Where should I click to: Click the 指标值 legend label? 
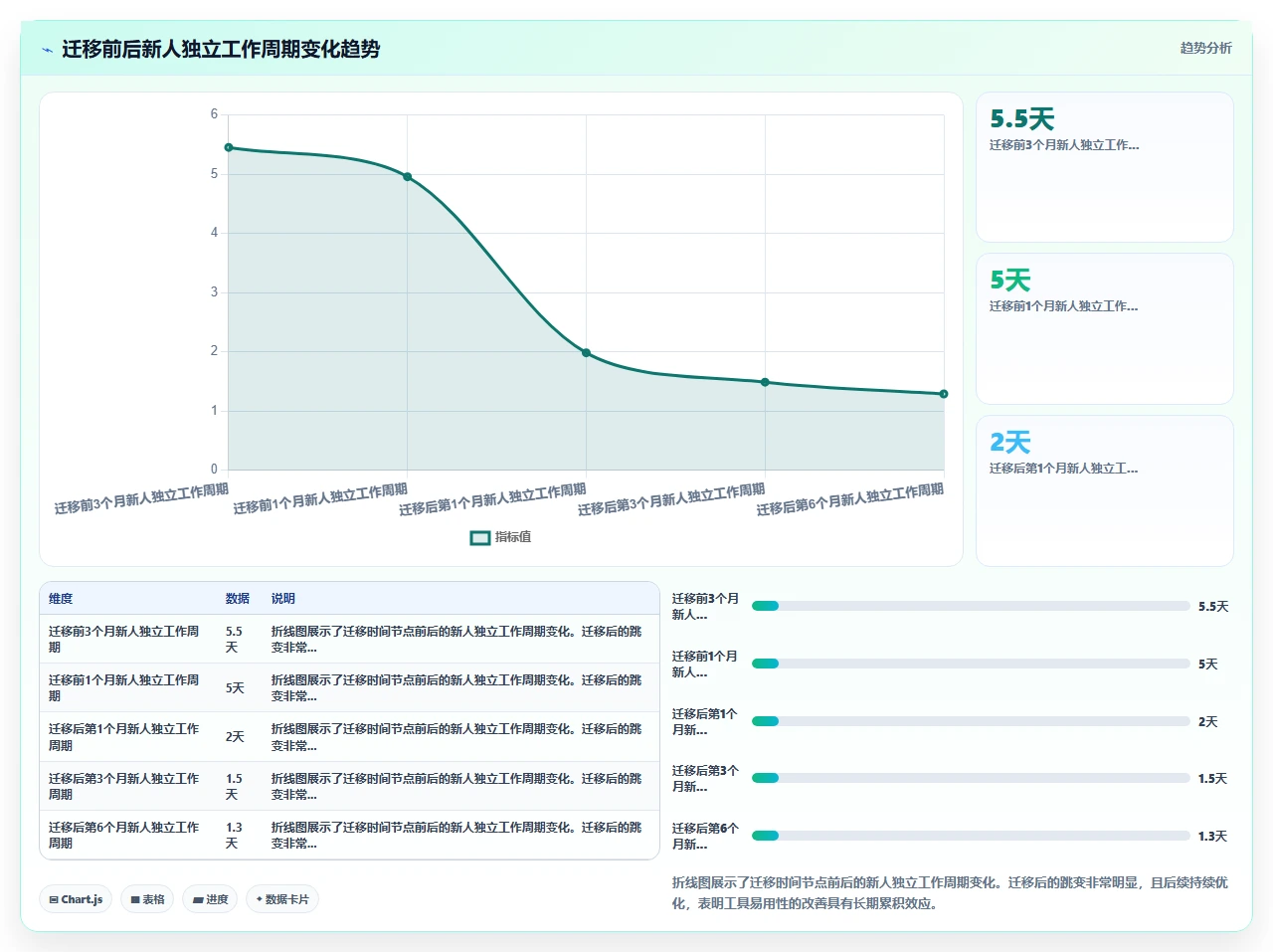pyautogui.click(x=513, y=537)
